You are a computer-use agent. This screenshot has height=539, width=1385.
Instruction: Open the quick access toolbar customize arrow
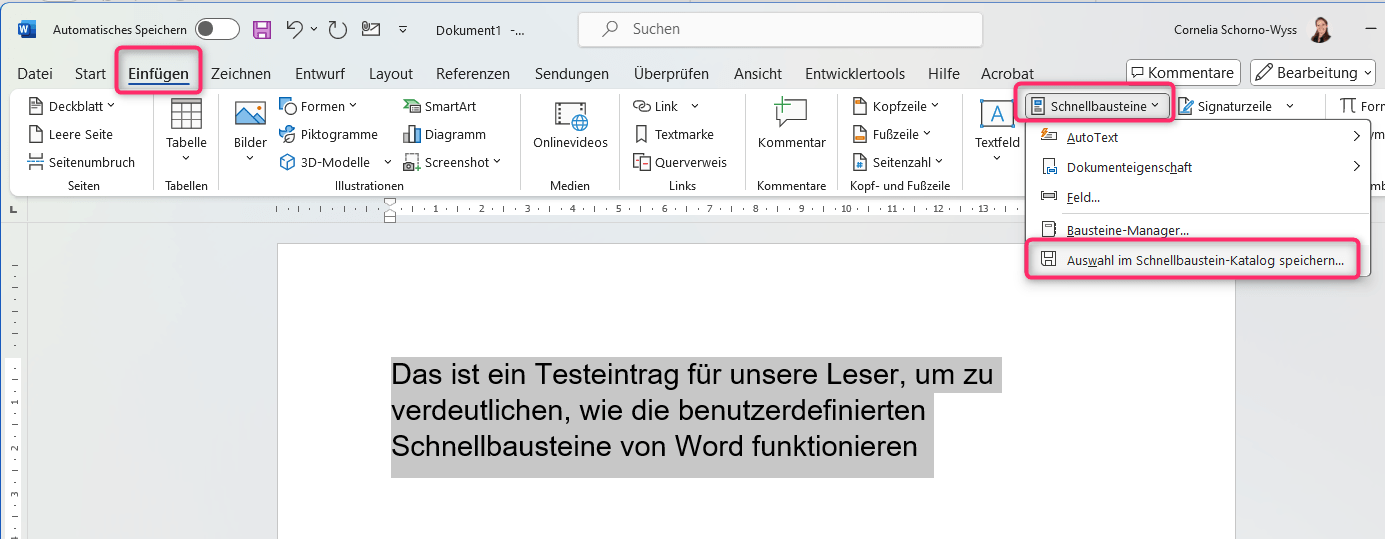tap(403, 30)
